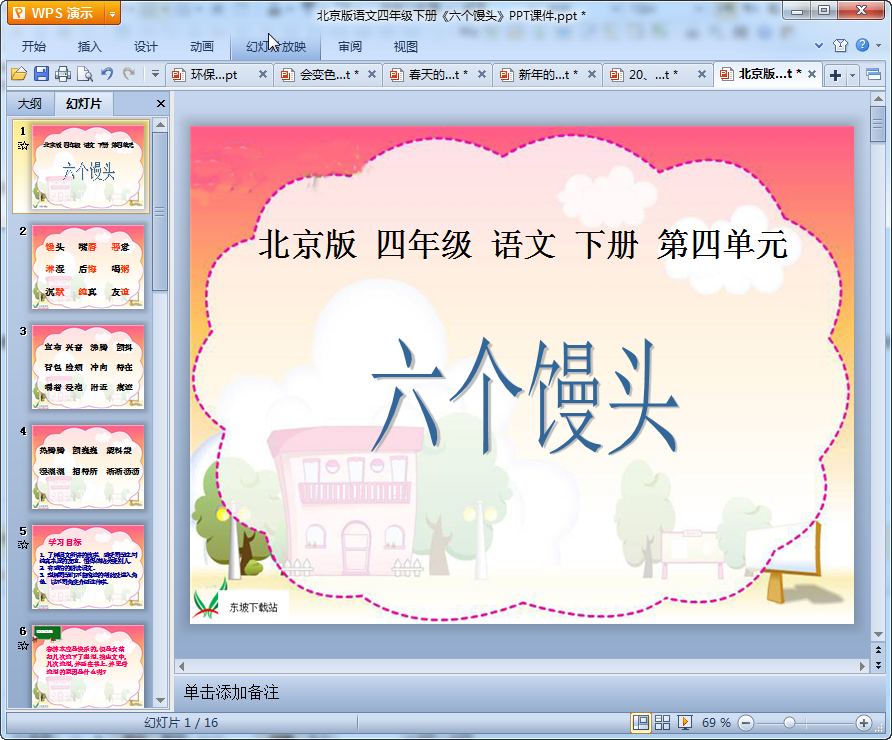Switch to Normal view icon in status bar
Screen dimensions: 892x740
(x=641, y=723)
